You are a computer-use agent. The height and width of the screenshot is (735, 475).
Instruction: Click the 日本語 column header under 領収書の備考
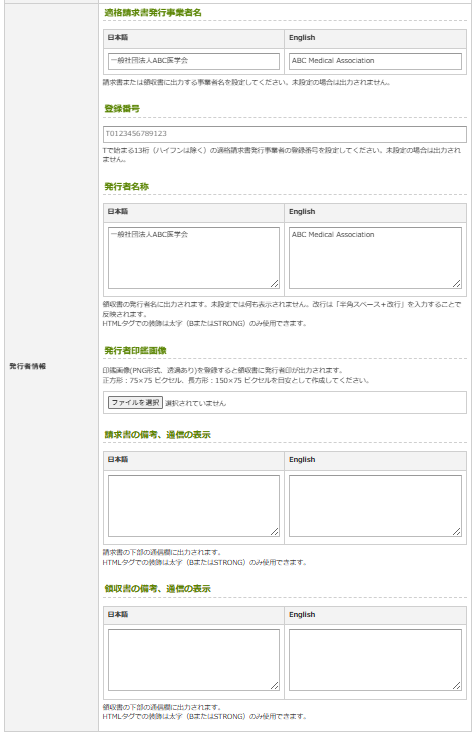click(118, 615)
